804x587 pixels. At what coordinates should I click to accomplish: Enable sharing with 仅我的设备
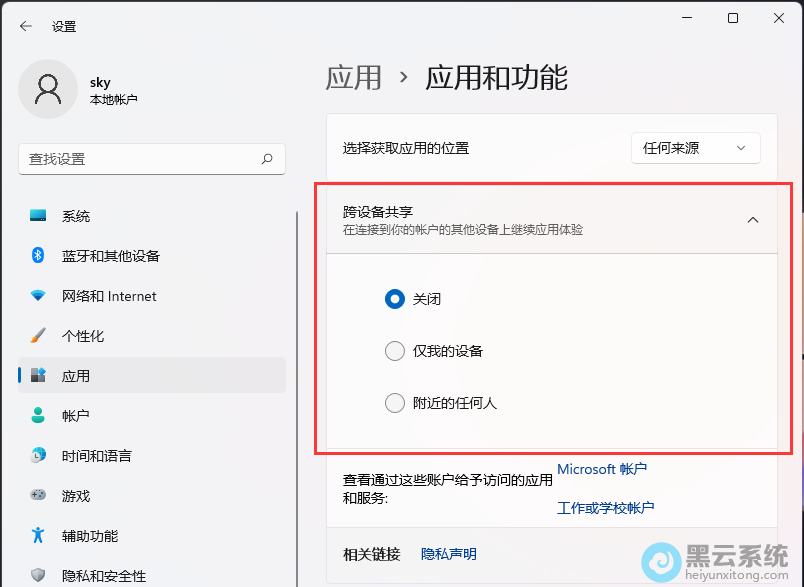(394, 351)
